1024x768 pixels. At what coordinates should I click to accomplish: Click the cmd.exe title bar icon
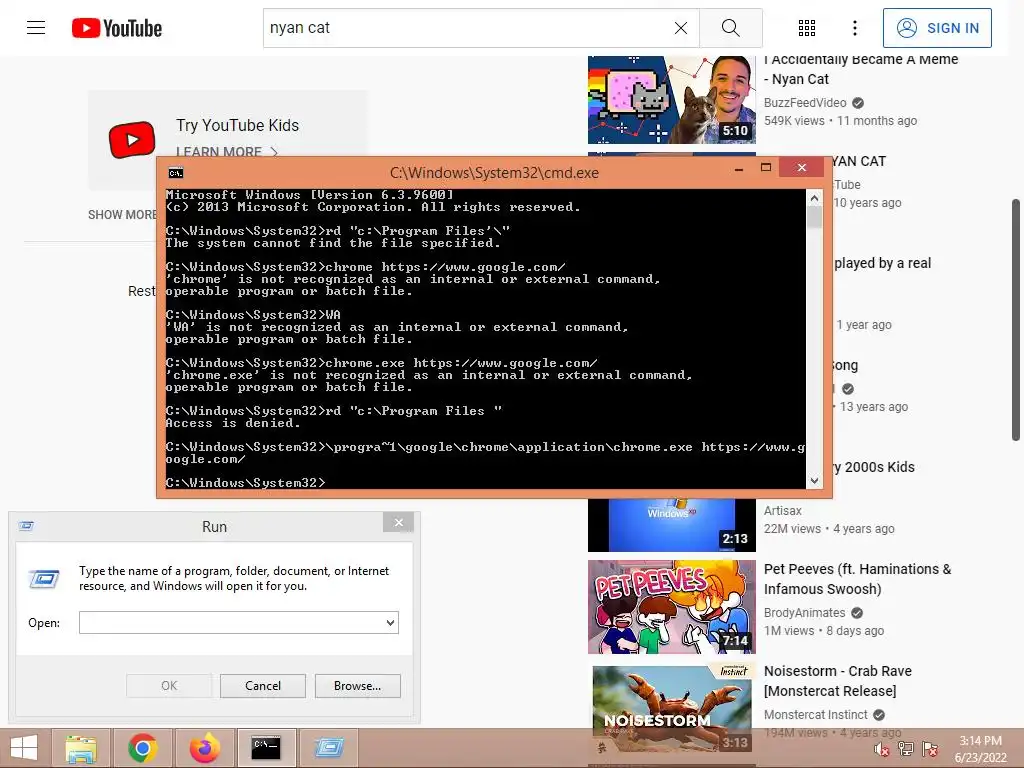(x=176, y=172)
